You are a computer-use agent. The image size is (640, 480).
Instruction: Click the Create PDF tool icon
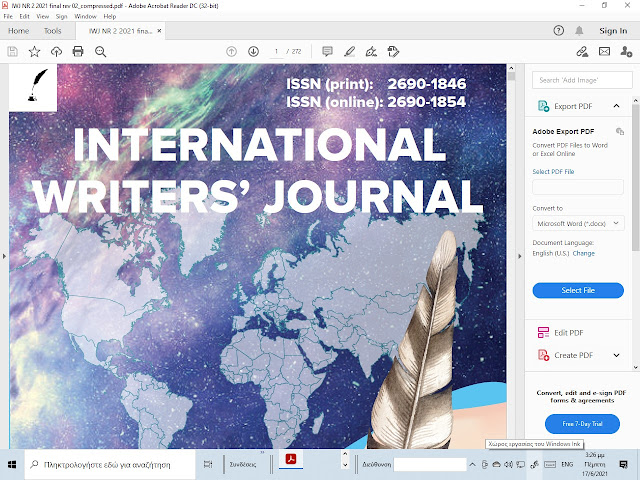(x=543, y=355)
